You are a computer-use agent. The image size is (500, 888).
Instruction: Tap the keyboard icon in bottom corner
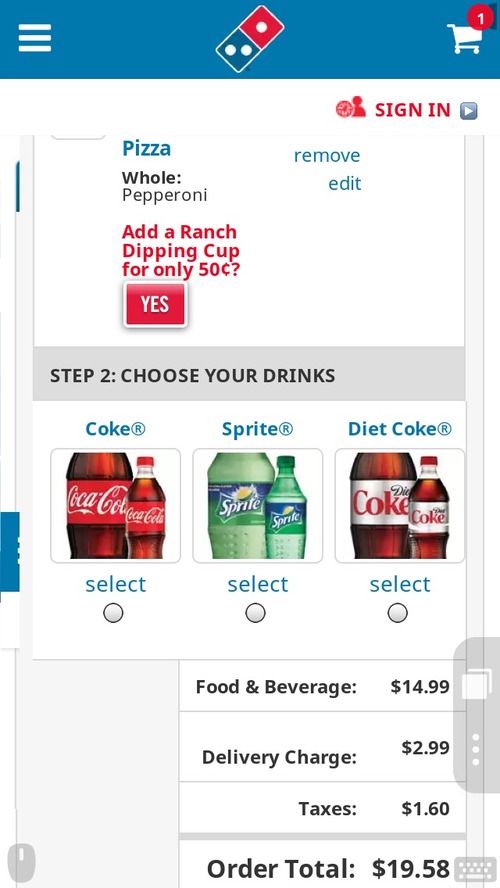coord(475,868)
